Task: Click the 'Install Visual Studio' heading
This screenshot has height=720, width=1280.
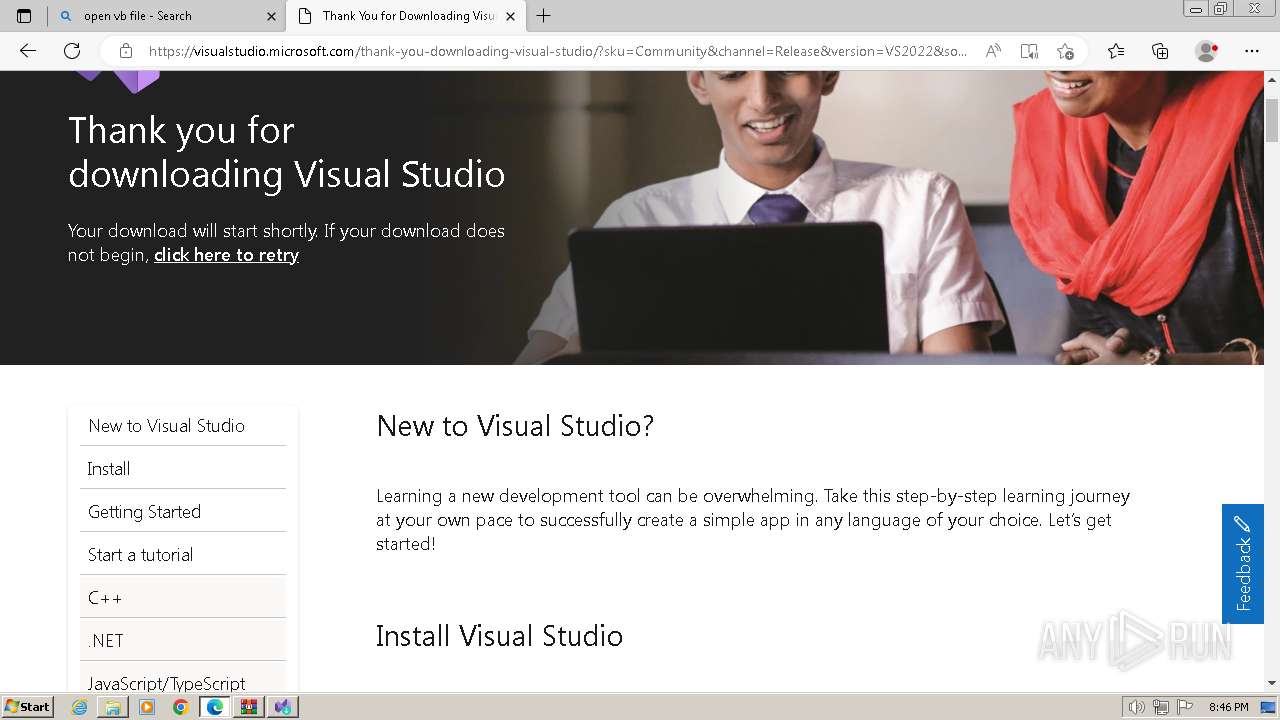Action: tap(499, 636)
